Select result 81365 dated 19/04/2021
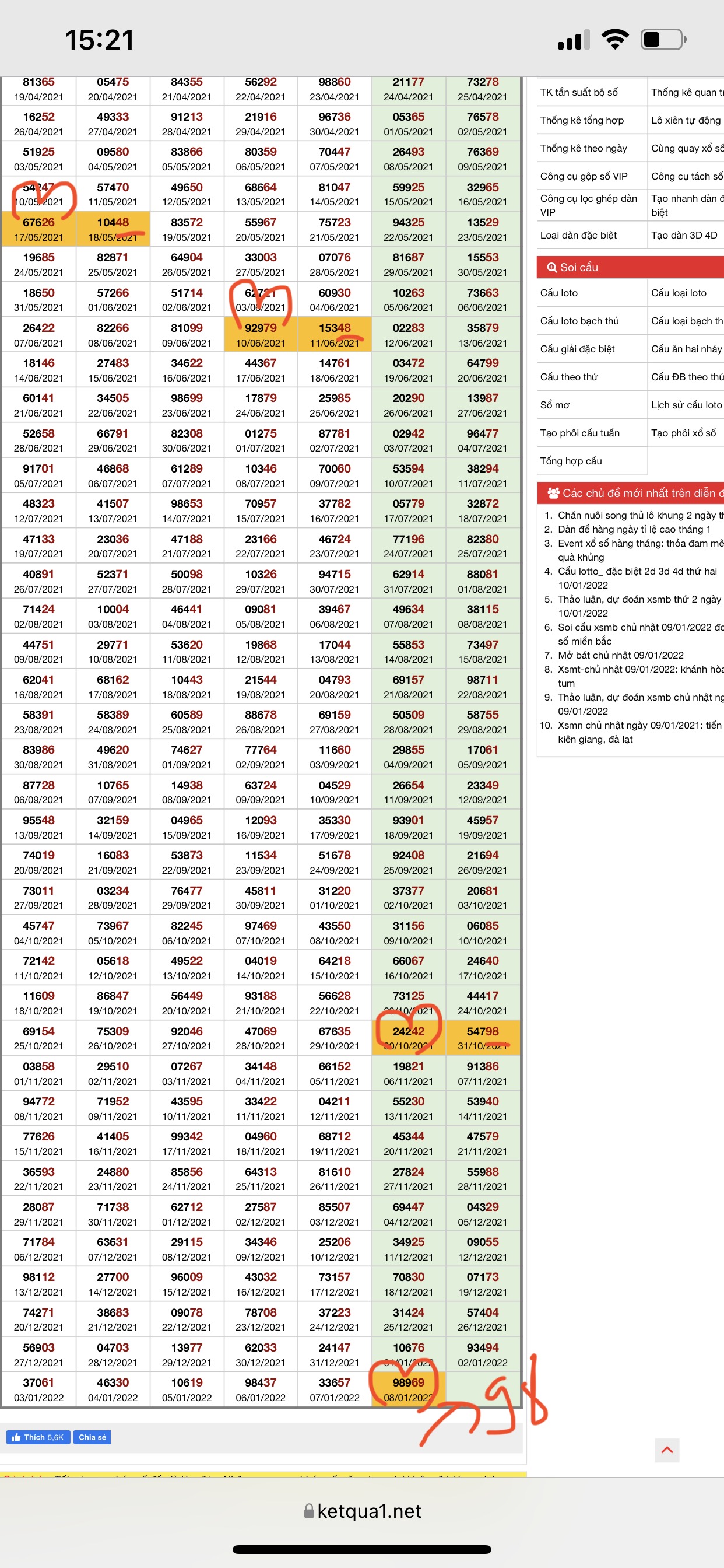Screen dimensions: 724x1568 click(x=39, y=89)
